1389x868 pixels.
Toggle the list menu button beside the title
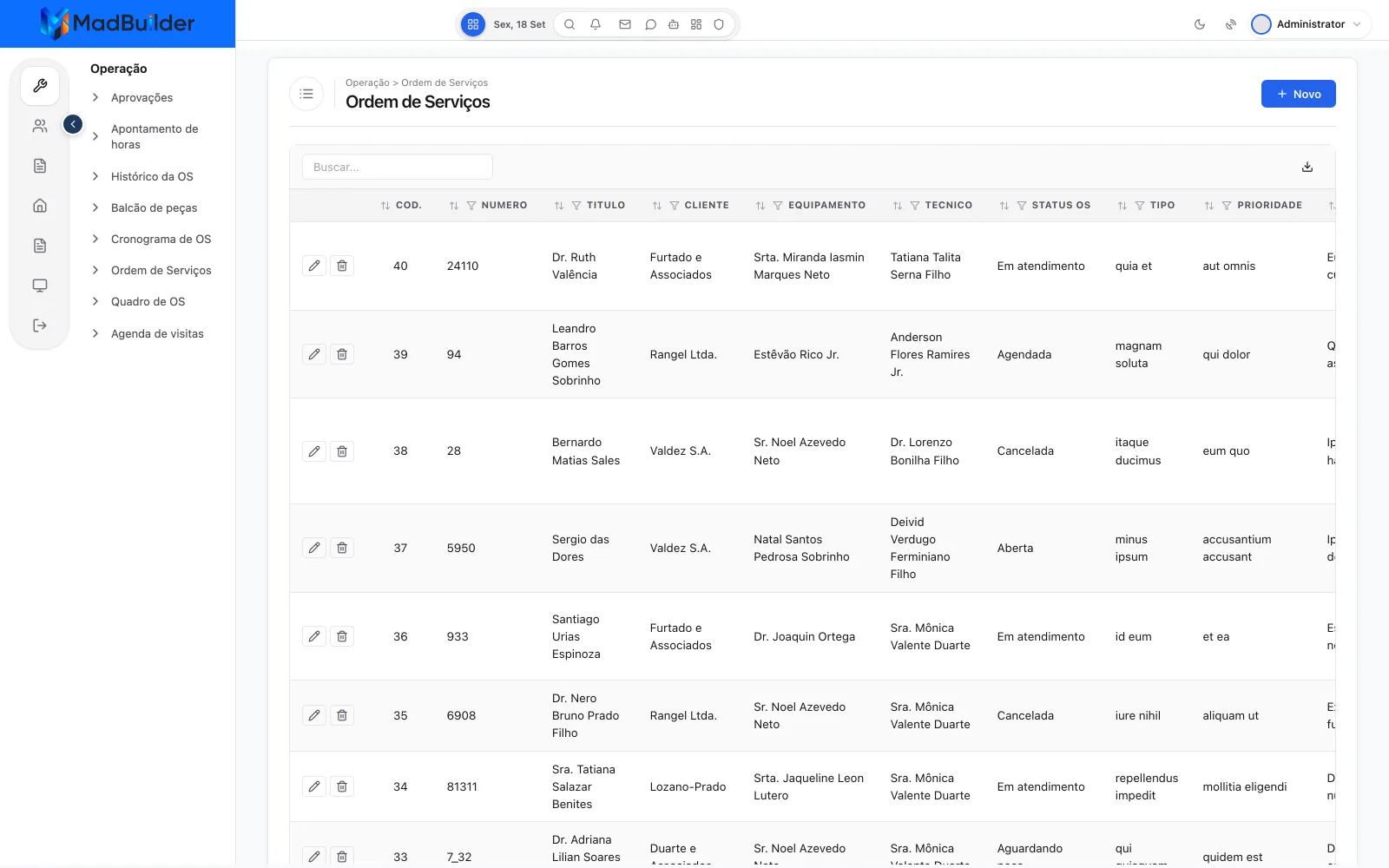(306, 94)
